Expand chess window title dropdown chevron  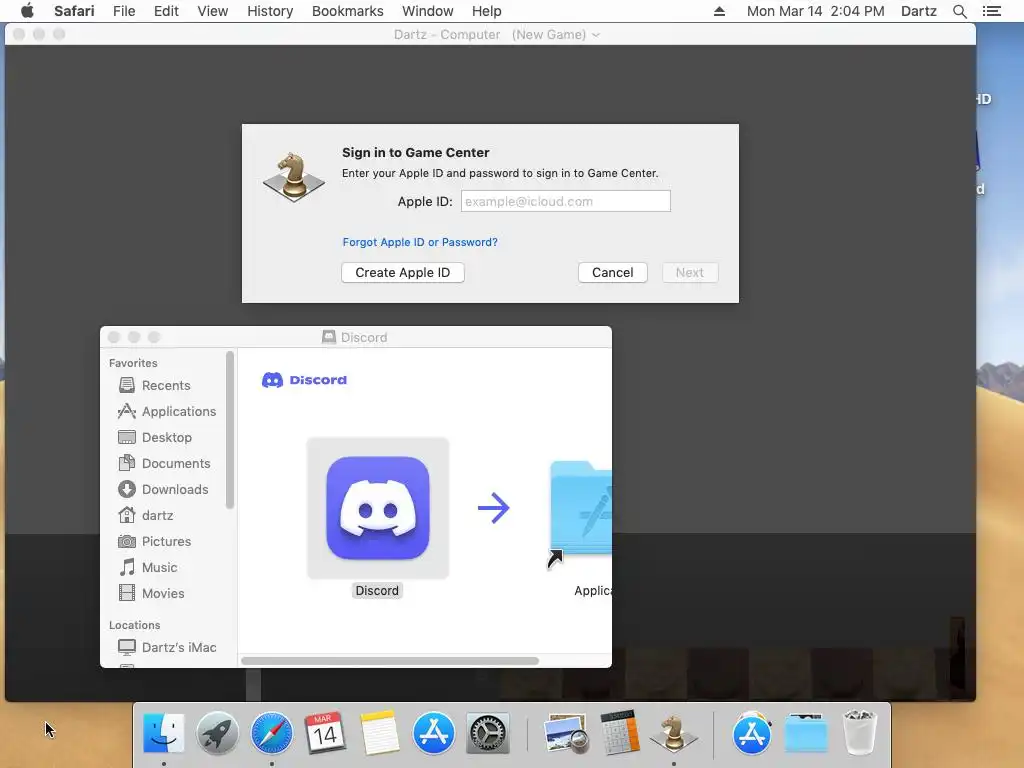pyautogui.click(x=596, y=35)
